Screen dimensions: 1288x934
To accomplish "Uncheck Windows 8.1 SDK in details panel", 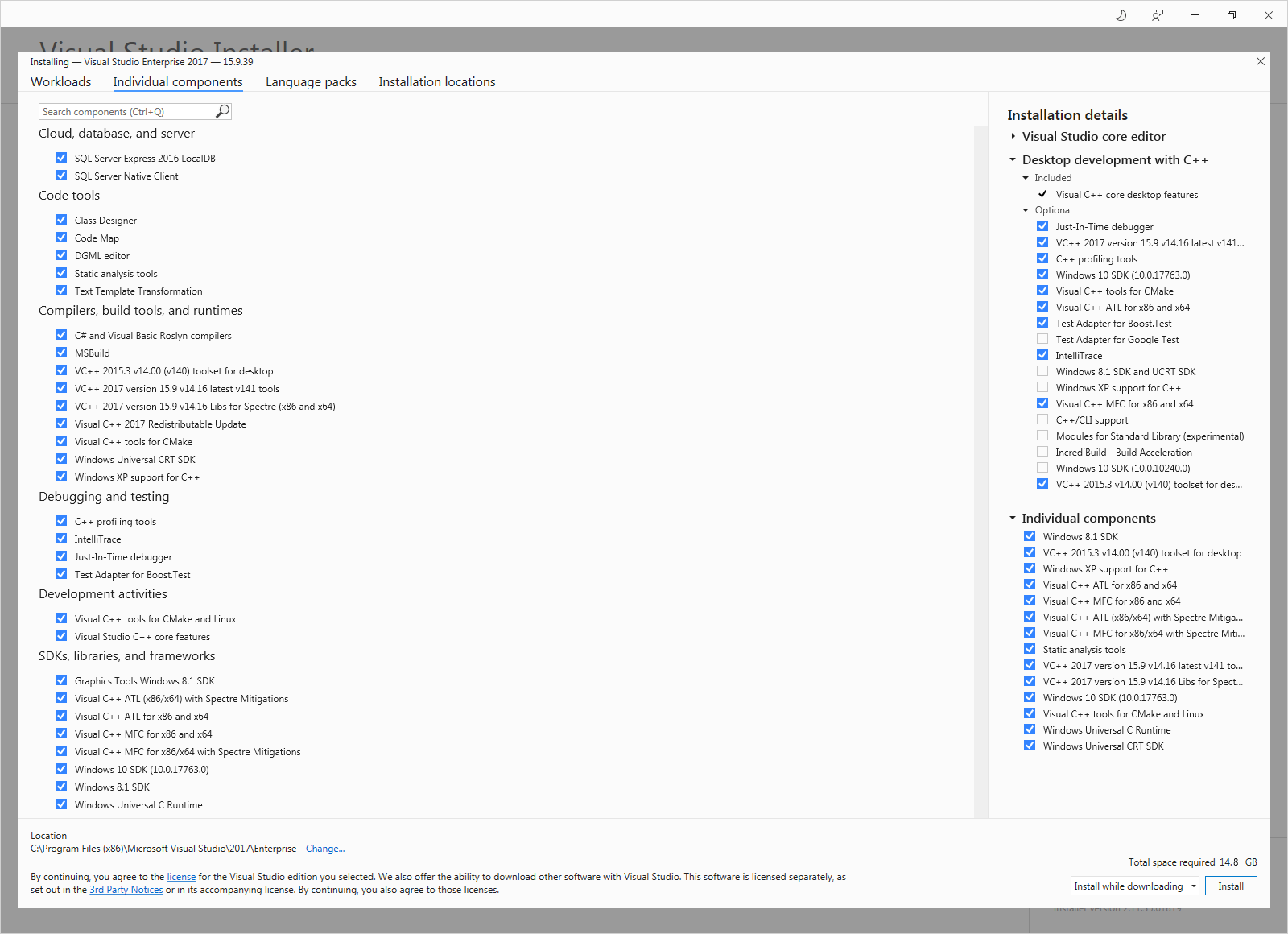I will click(1030, 536).
